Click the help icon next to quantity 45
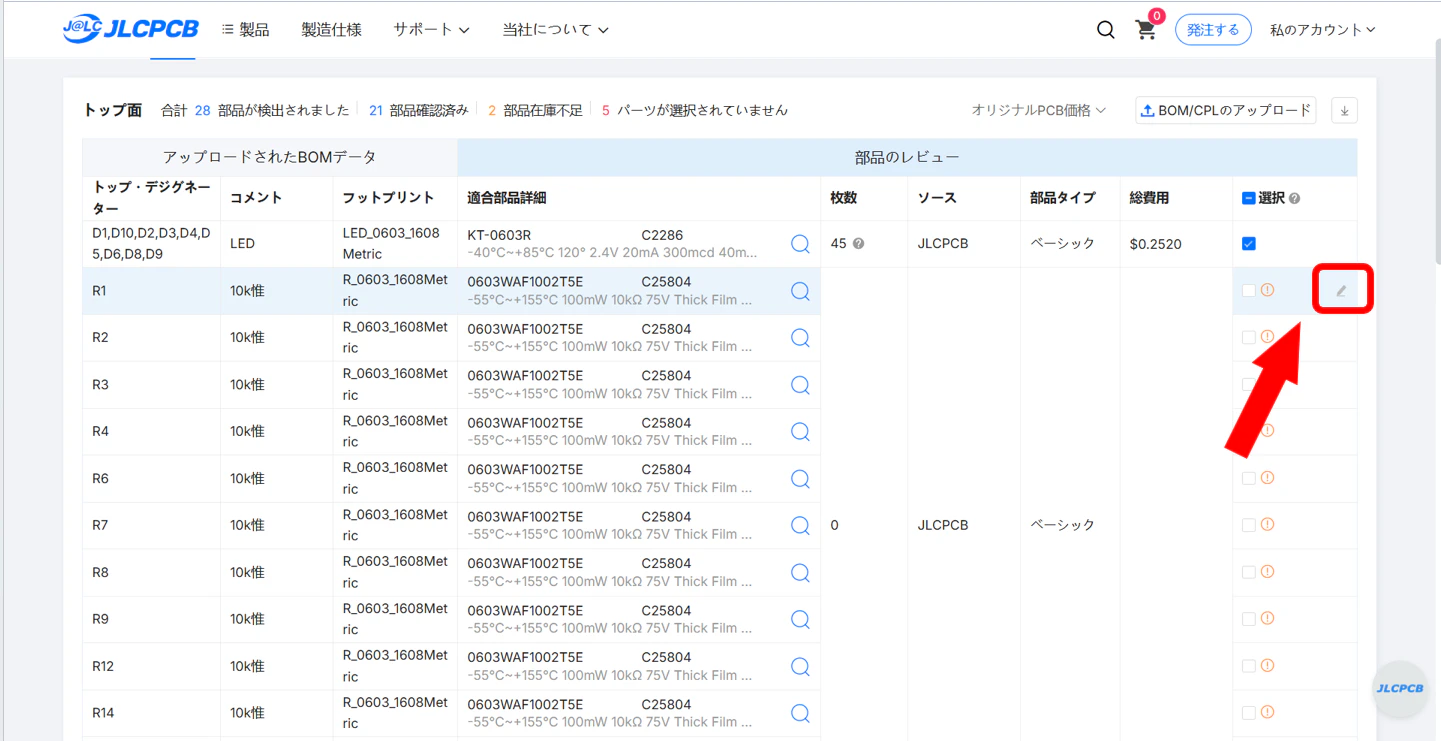Screen dimensions: 1441x741 coord(858,244)
